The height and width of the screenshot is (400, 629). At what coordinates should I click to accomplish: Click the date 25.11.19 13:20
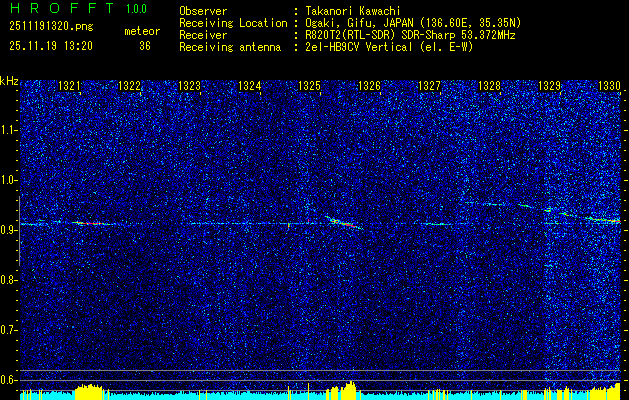coord(51,46)
